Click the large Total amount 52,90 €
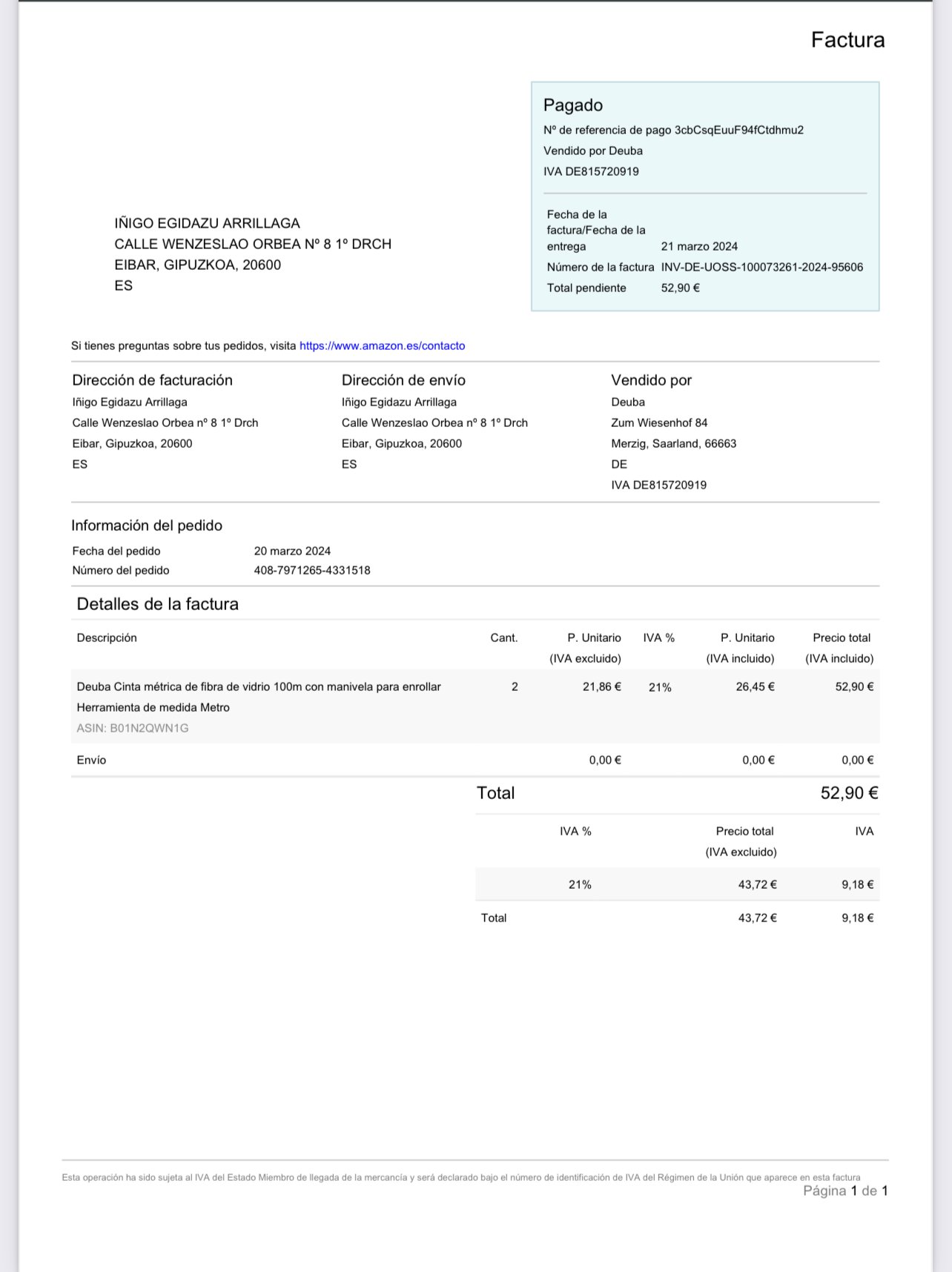The width and height of the screenshot is (952, 1272). pos(849,793)
